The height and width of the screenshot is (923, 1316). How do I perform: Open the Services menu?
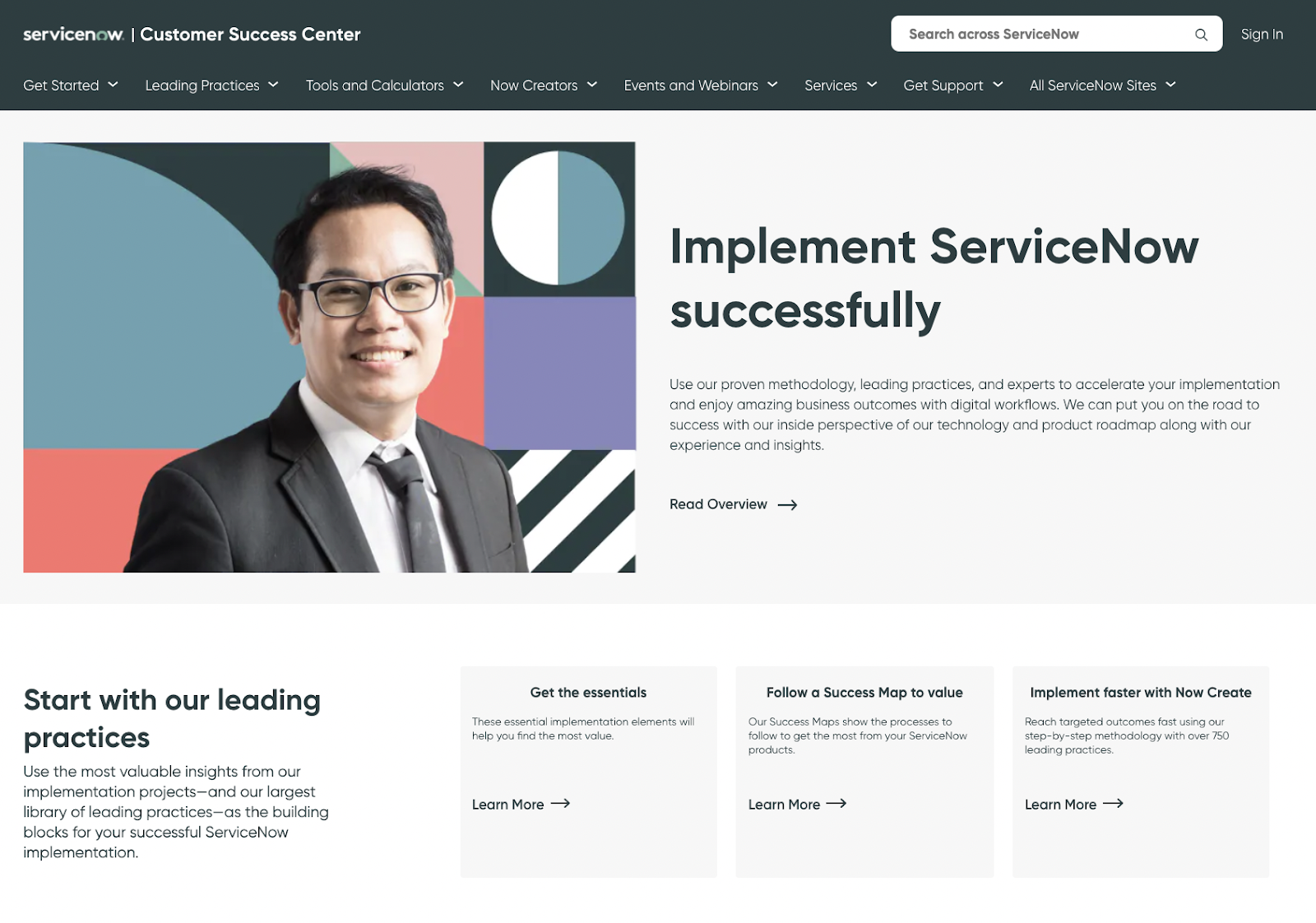click(x=831, y=86)
